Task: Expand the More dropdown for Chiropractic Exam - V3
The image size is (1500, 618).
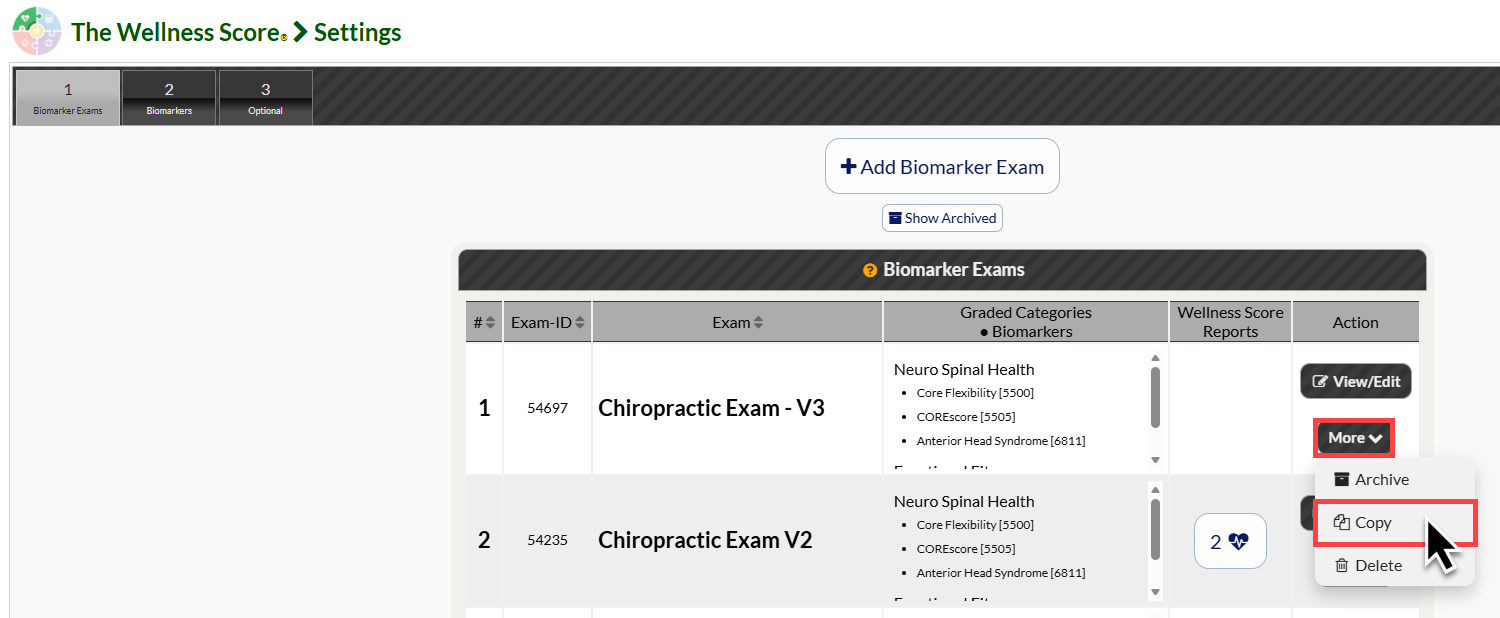Action: (x=1355, y=438)
